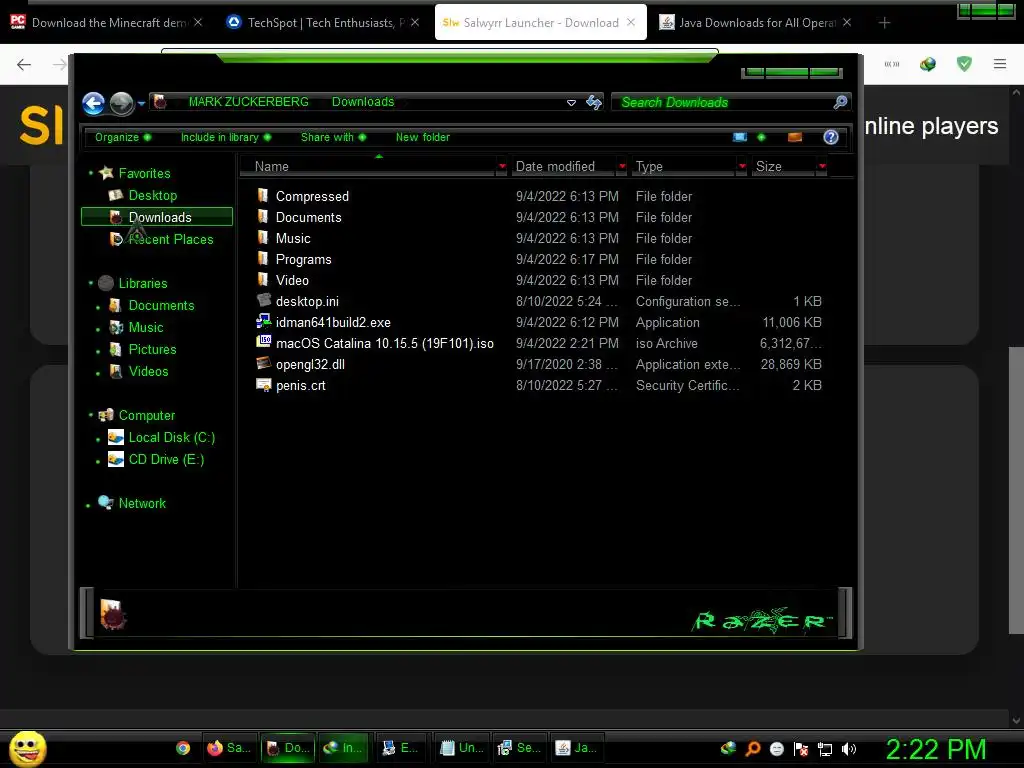
Task: Open Recent Places in Favorites
Action: click(170, 239)
